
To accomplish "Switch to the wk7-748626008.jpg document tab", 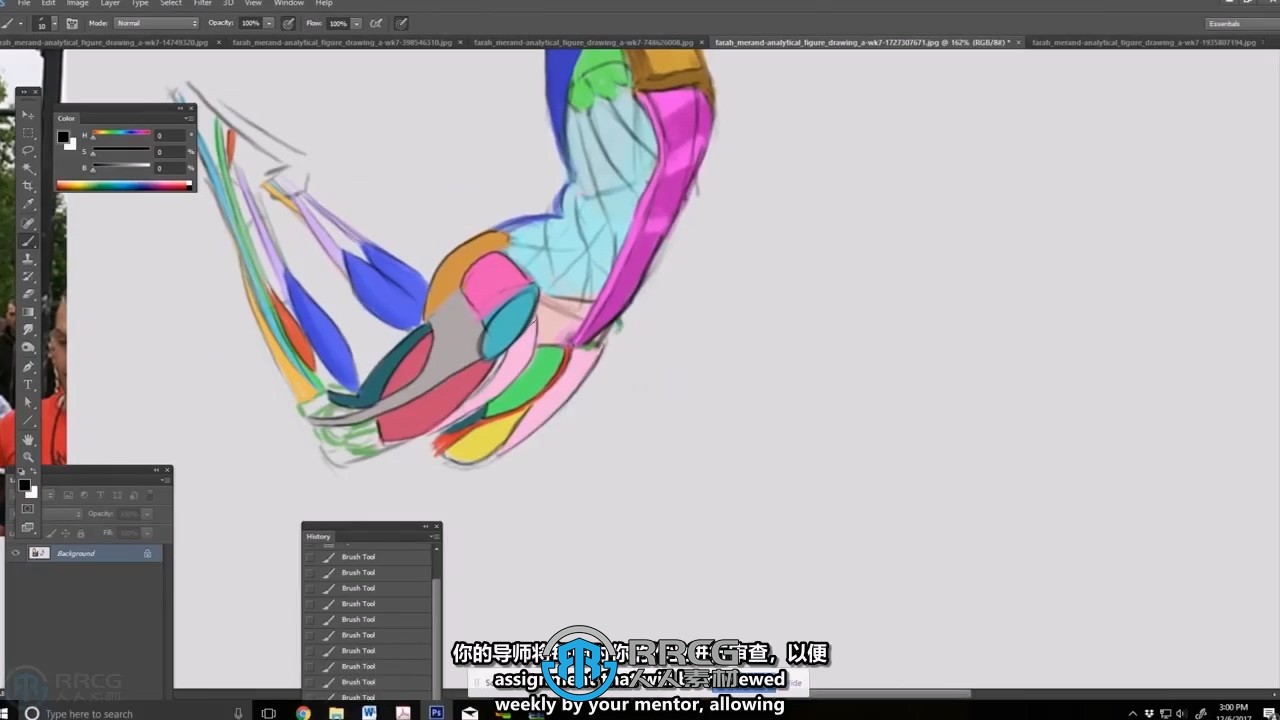I will point(583,43).
